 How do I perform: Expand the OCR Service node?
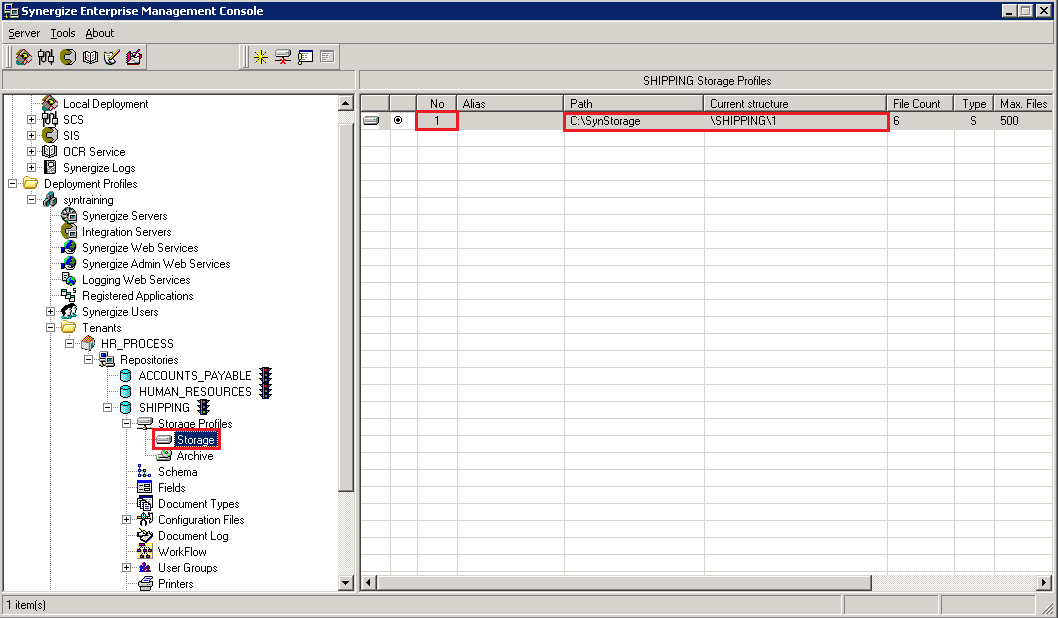click(31, 152)
